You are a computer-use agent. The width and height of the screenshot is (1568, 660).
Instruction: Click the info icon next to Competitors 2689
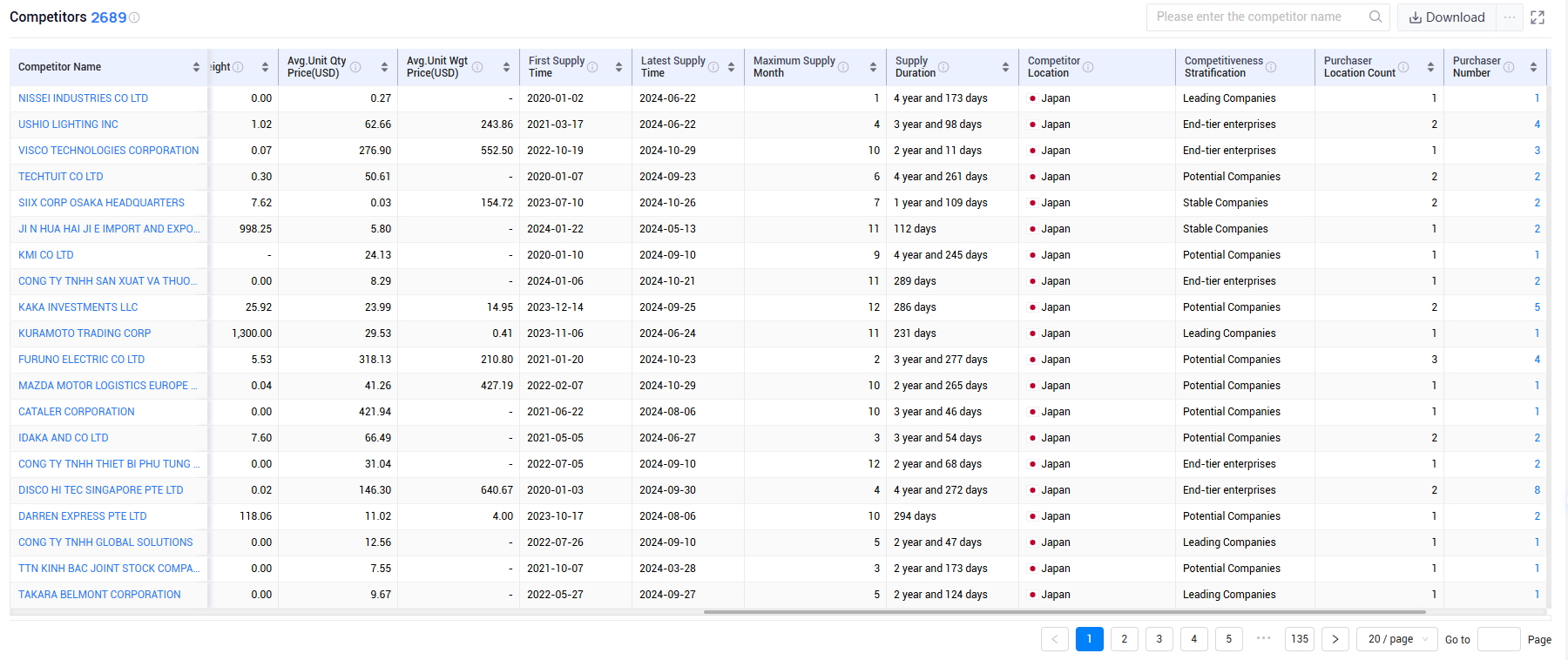(x=134, y=17)
